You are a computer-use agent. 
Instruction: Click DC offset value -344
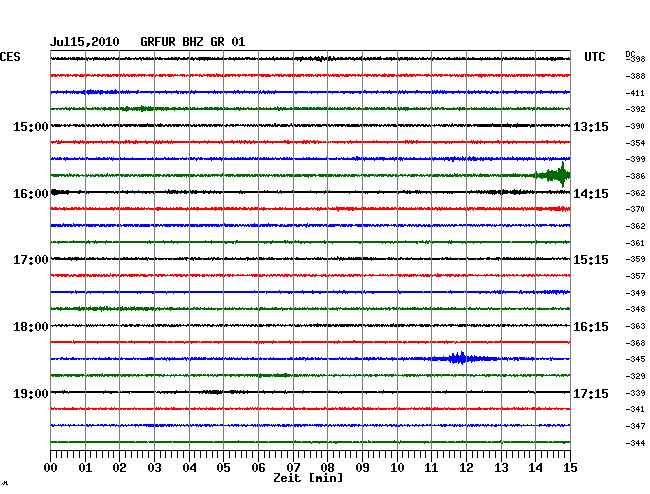click(x=635, y=443)
